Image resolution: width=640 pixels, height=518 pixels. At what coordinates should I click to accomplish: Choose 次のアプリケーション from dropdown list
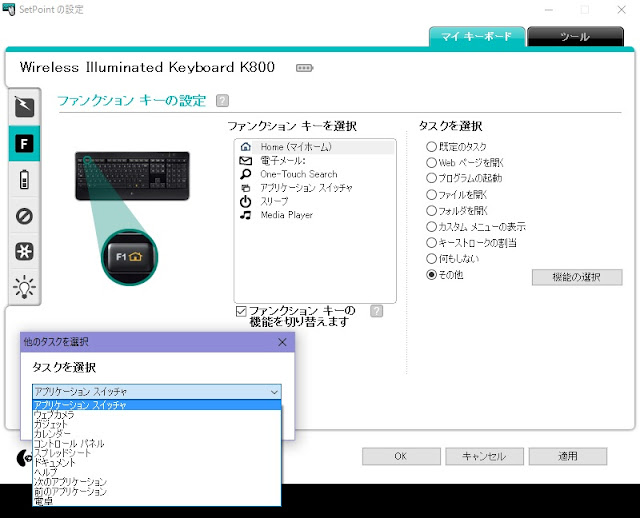coord(157,482)
